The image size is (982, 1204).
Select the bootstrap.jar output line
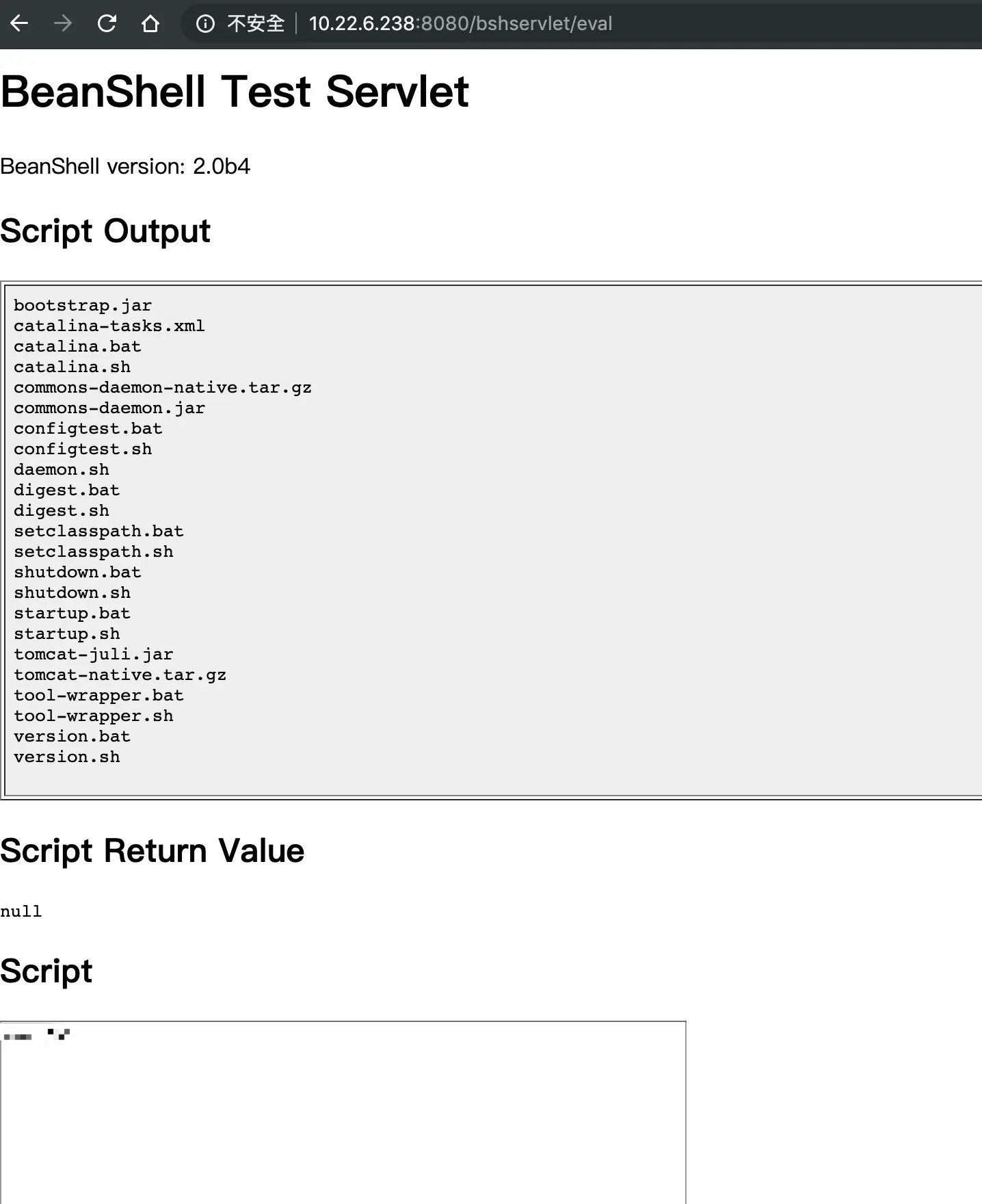tap(83, 306)
